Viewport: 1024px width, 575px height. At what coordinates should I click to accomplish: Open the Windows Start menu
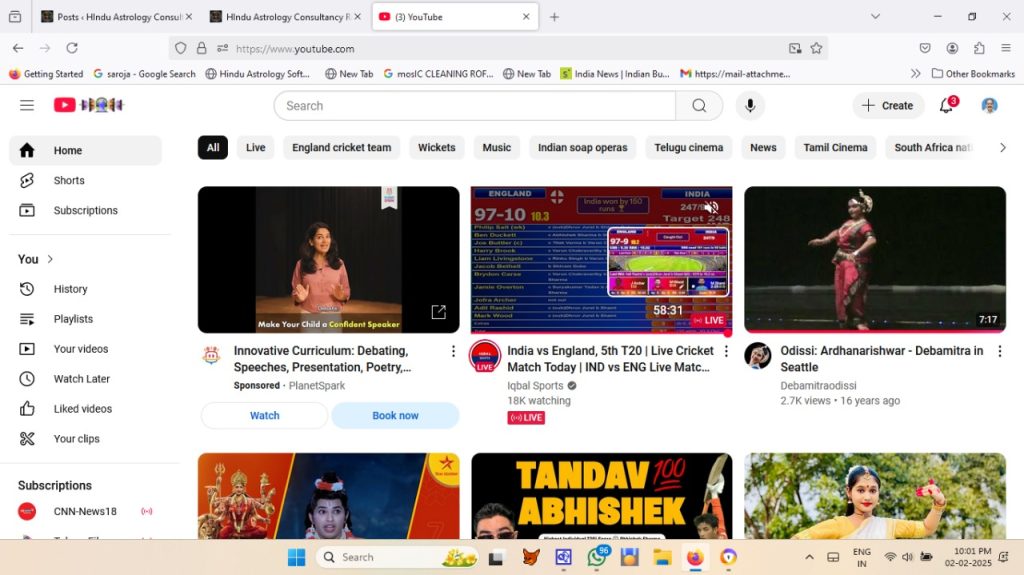[296, 557]
